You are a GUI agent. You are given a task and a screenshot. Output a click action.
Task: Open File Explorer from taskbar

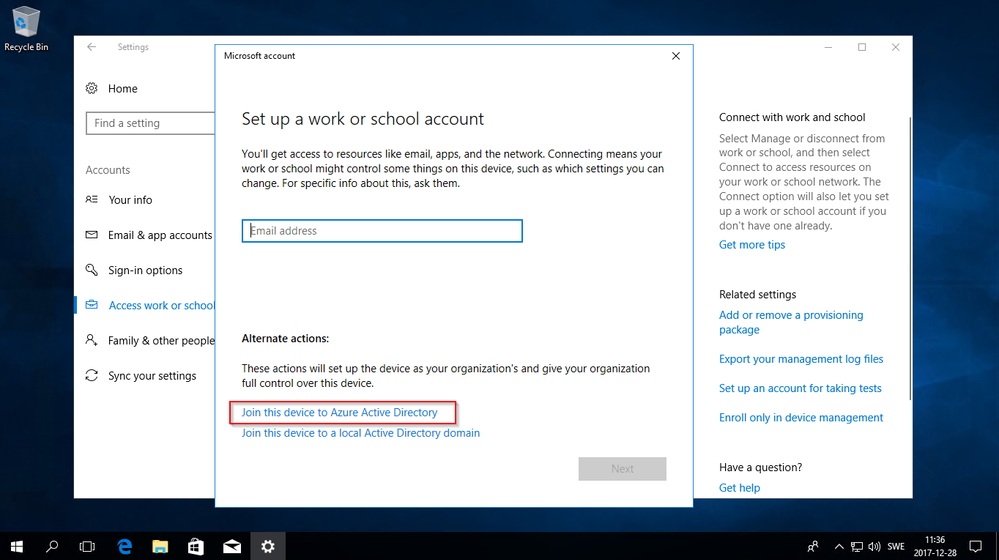point(160,546)
